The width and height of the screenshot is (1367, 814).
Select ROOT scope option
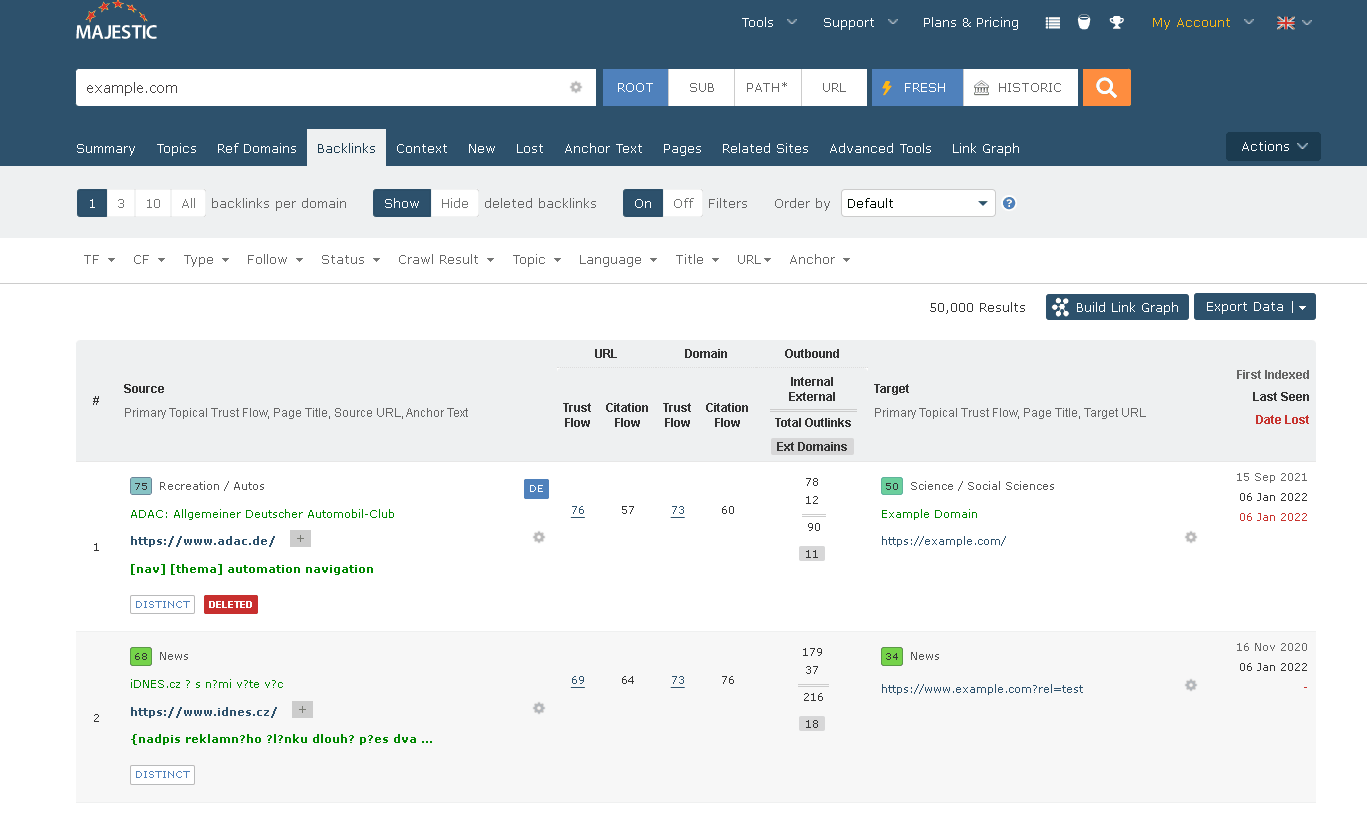tap(635, 87)
